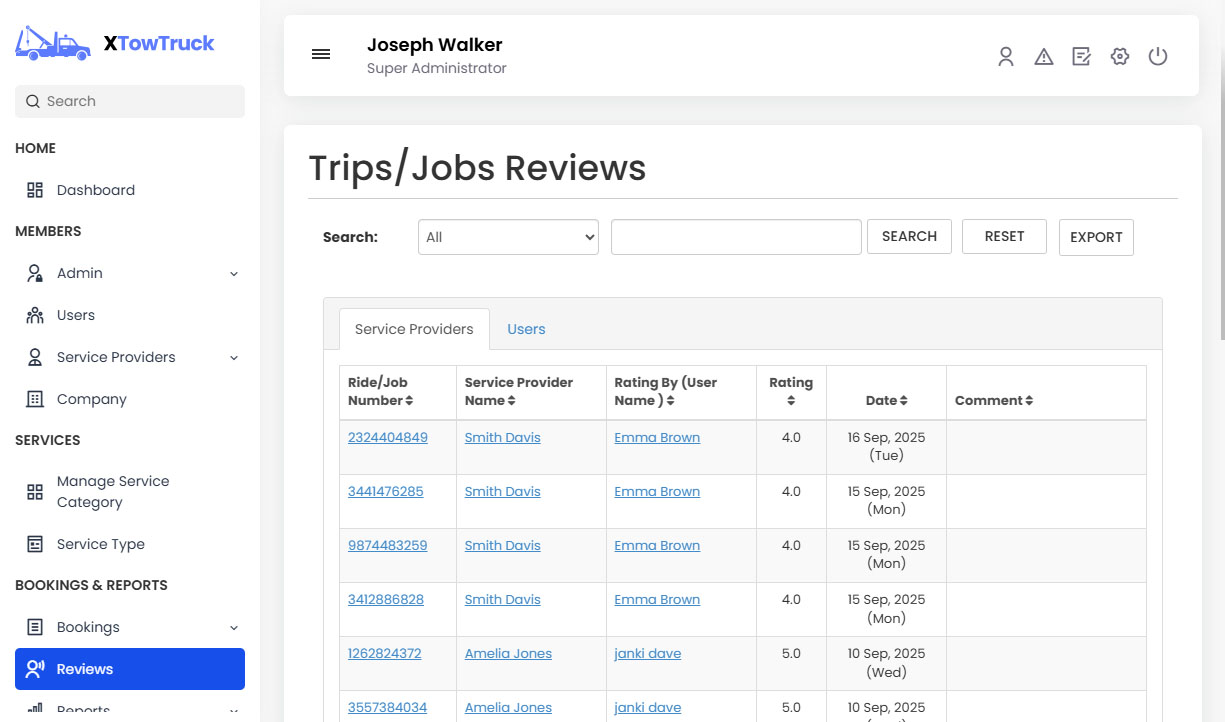The image size is (1225, 722).
Task: Sort reviews by the Rating column
Action: [791, 391]
